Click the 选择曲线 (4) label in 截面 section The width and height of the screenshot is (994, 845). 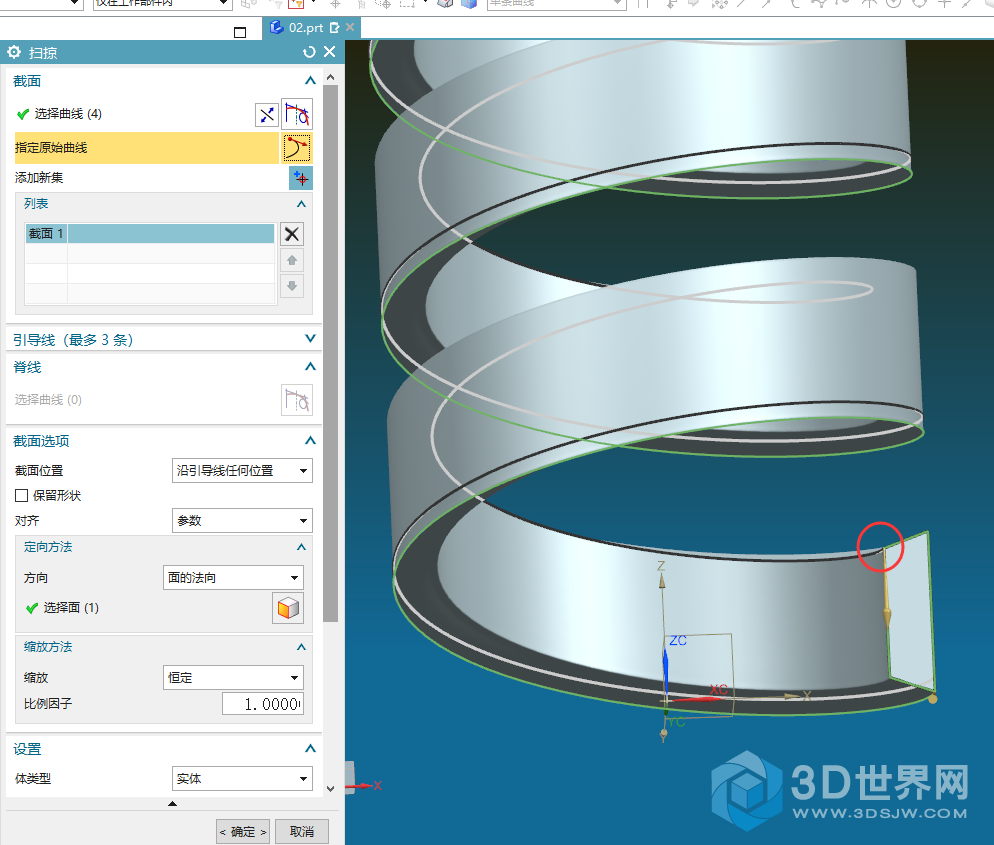click(x=68, y=113)
